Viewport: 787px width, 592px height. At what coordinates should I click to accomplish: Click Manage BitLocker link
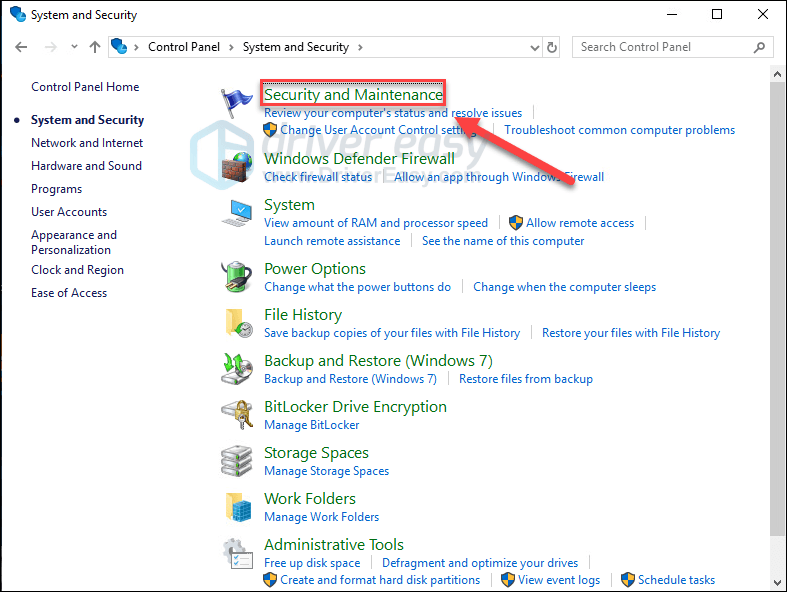coord(312,425)
